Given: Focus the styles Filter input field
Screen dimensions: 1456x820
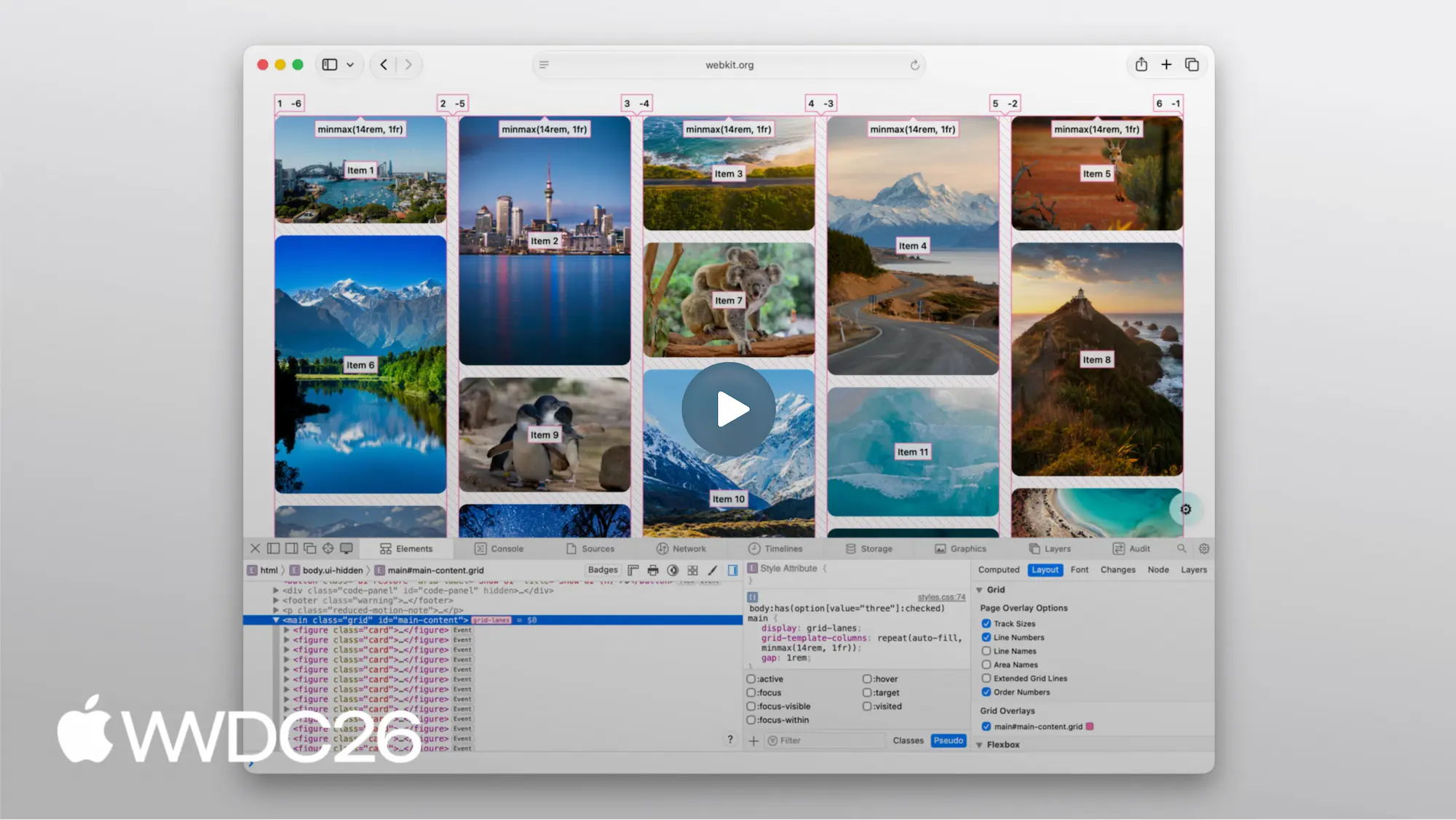Looking at the screenshot, I should pyautogui.click(x=824, y=741).
